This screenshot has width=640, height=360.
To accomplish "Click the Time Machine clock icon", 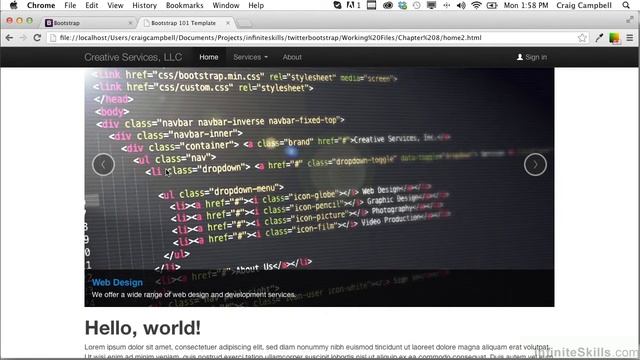I will tap(416, 5).
